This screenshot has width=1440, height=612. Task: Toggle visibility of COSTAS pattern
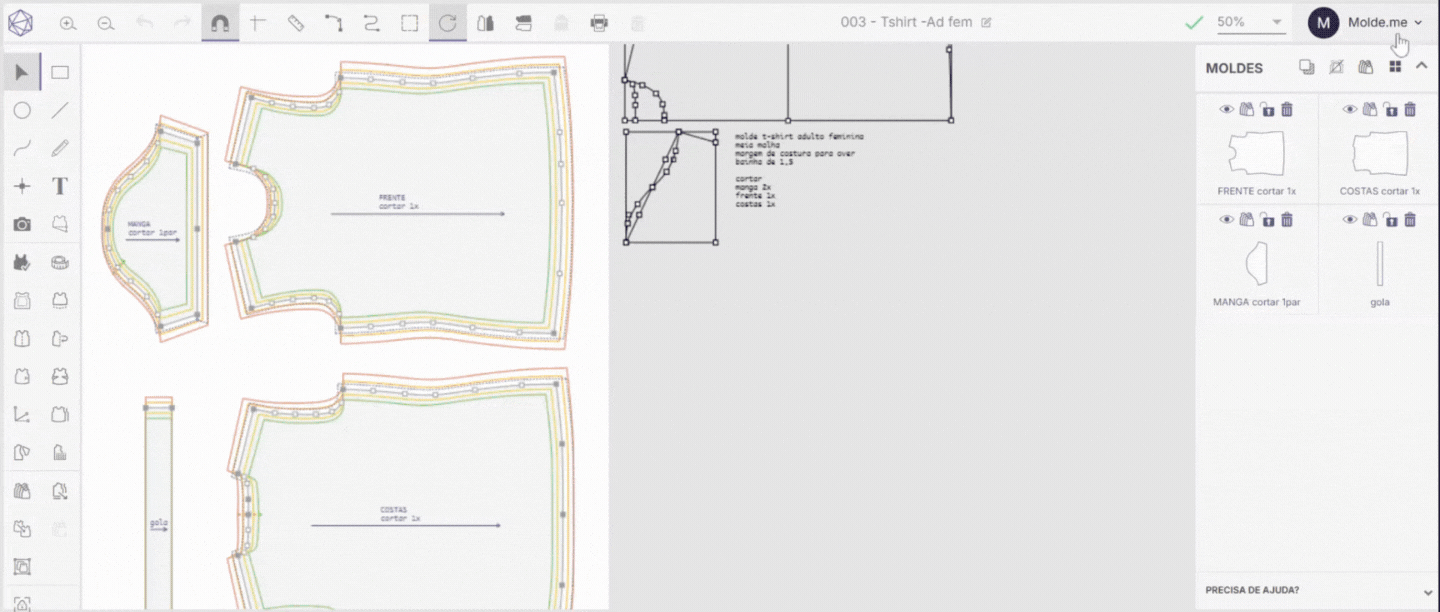1349,110
